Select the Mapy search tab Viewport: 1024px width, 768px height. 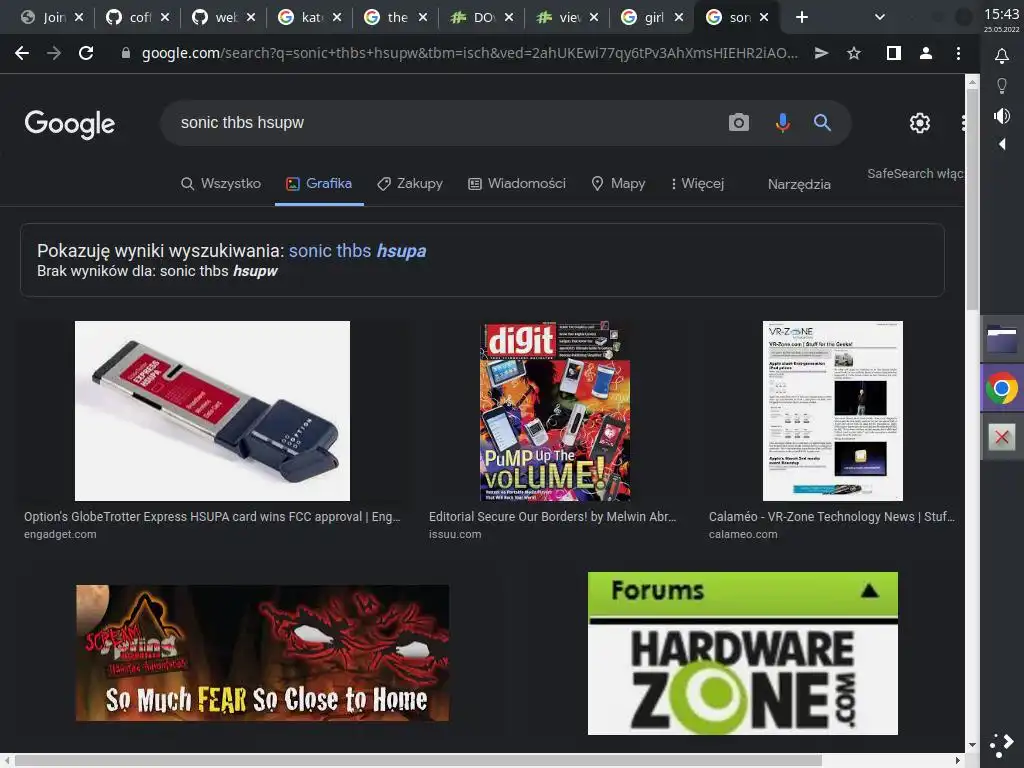point(618,184)
